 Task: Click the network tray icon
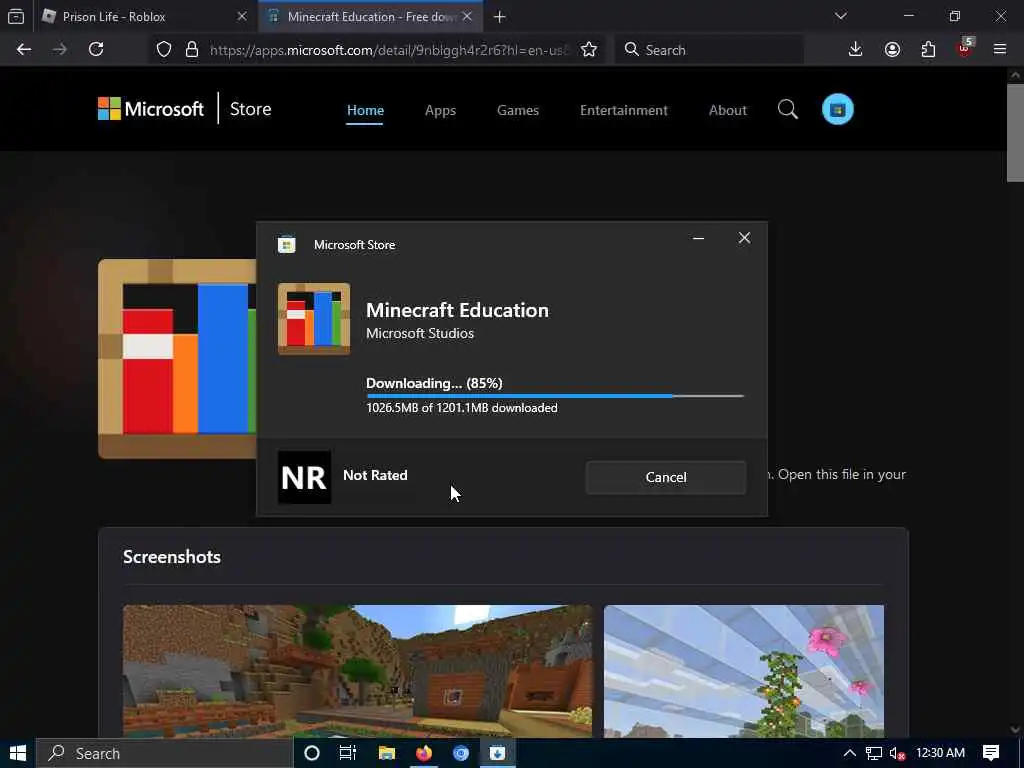point(873,754)
